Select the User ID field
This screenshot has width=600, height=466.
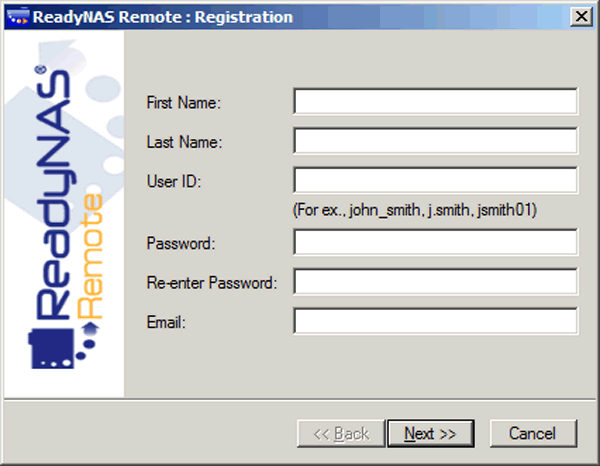[435, 180]
